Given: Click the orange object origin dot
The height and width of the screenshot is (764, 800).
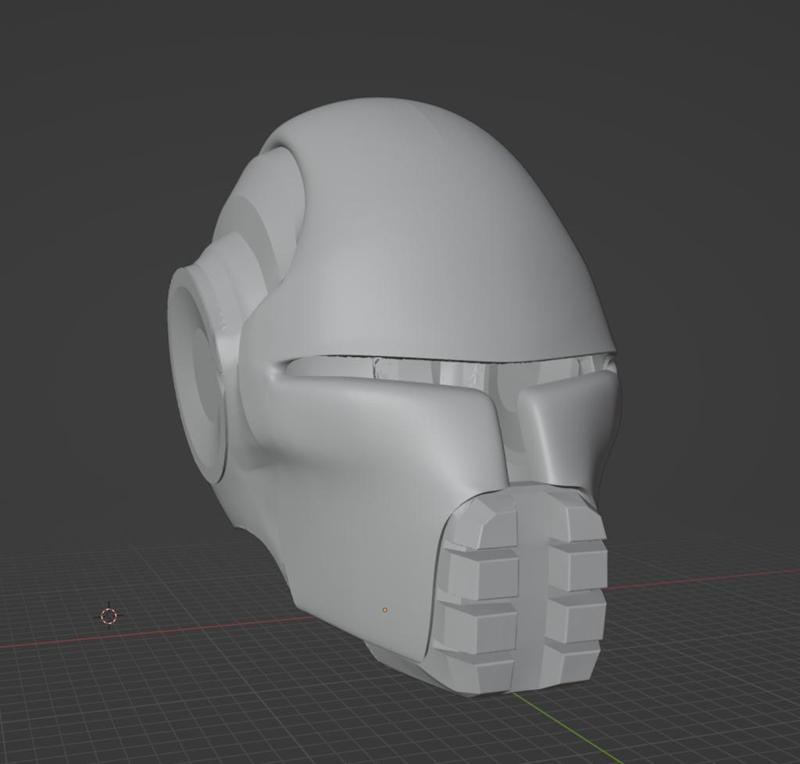Looking at the screenshot, I should [x=383, y=607].
